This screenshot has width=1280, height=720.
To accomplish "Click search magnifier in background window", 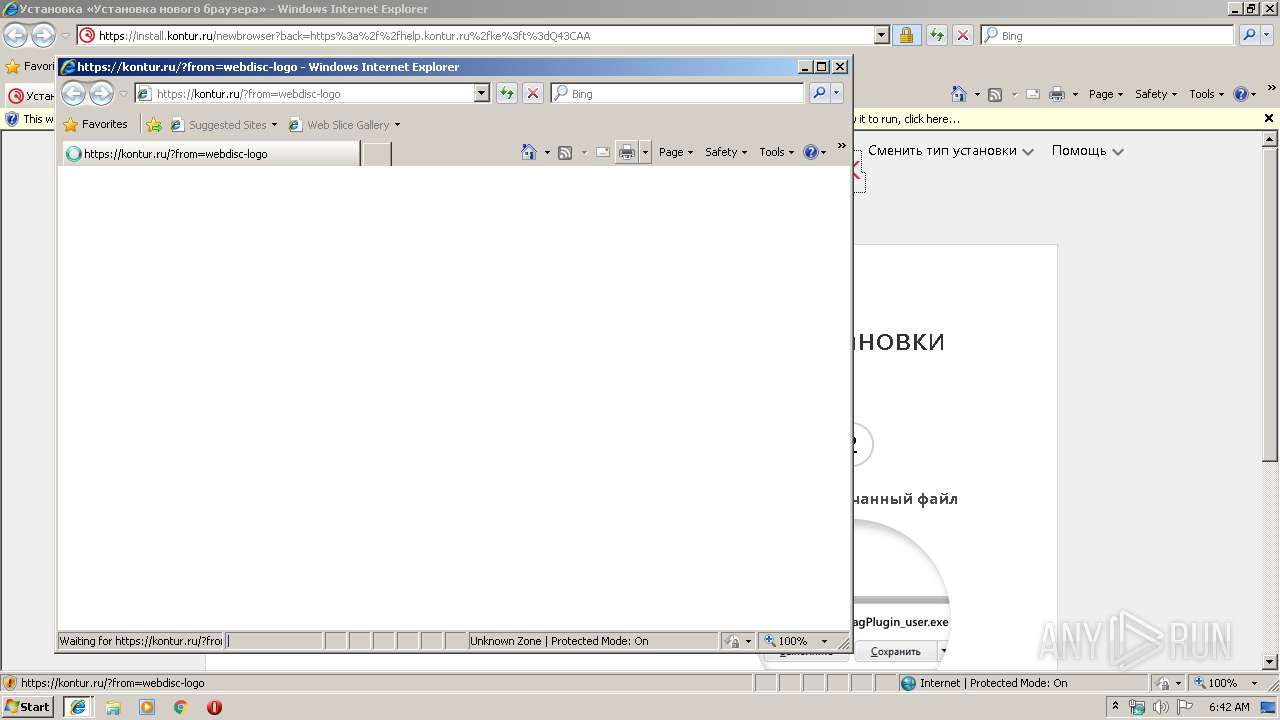I will tap(1249, 35).
